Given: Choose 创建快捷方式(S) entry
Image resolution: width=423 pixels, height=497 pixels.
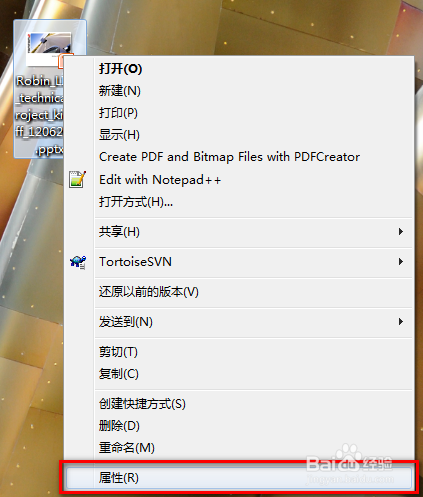Looking at the screenshot, I should tap(142, 404).
